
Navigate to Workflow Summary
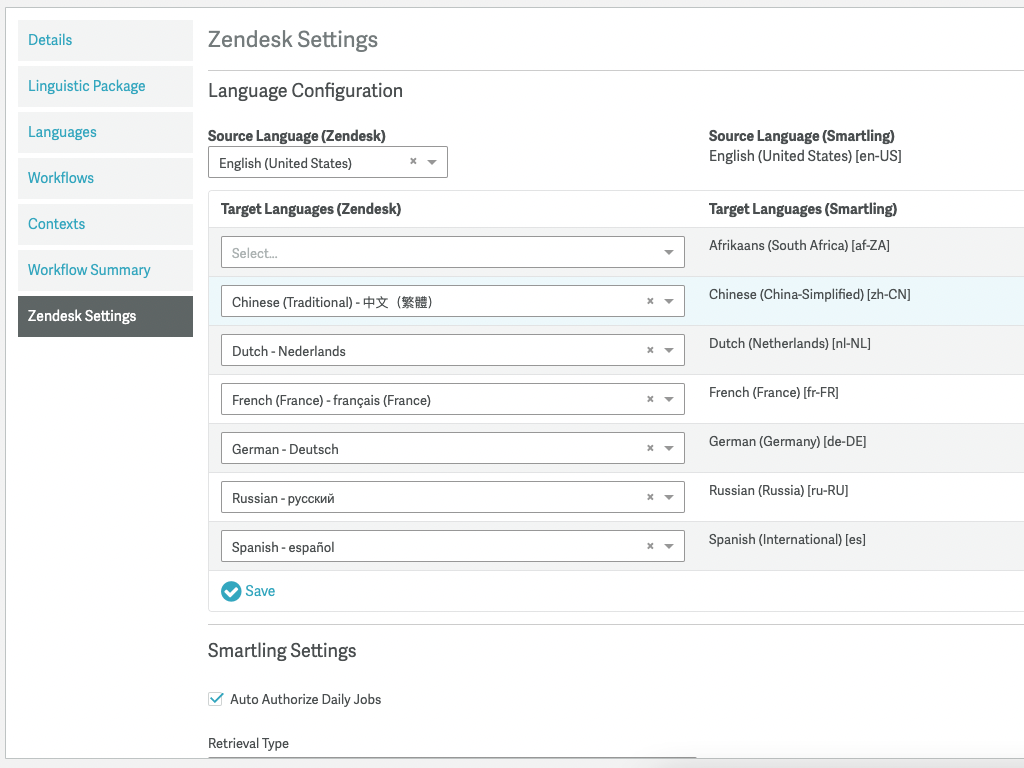pyautogui.click(x=91, y=270)
